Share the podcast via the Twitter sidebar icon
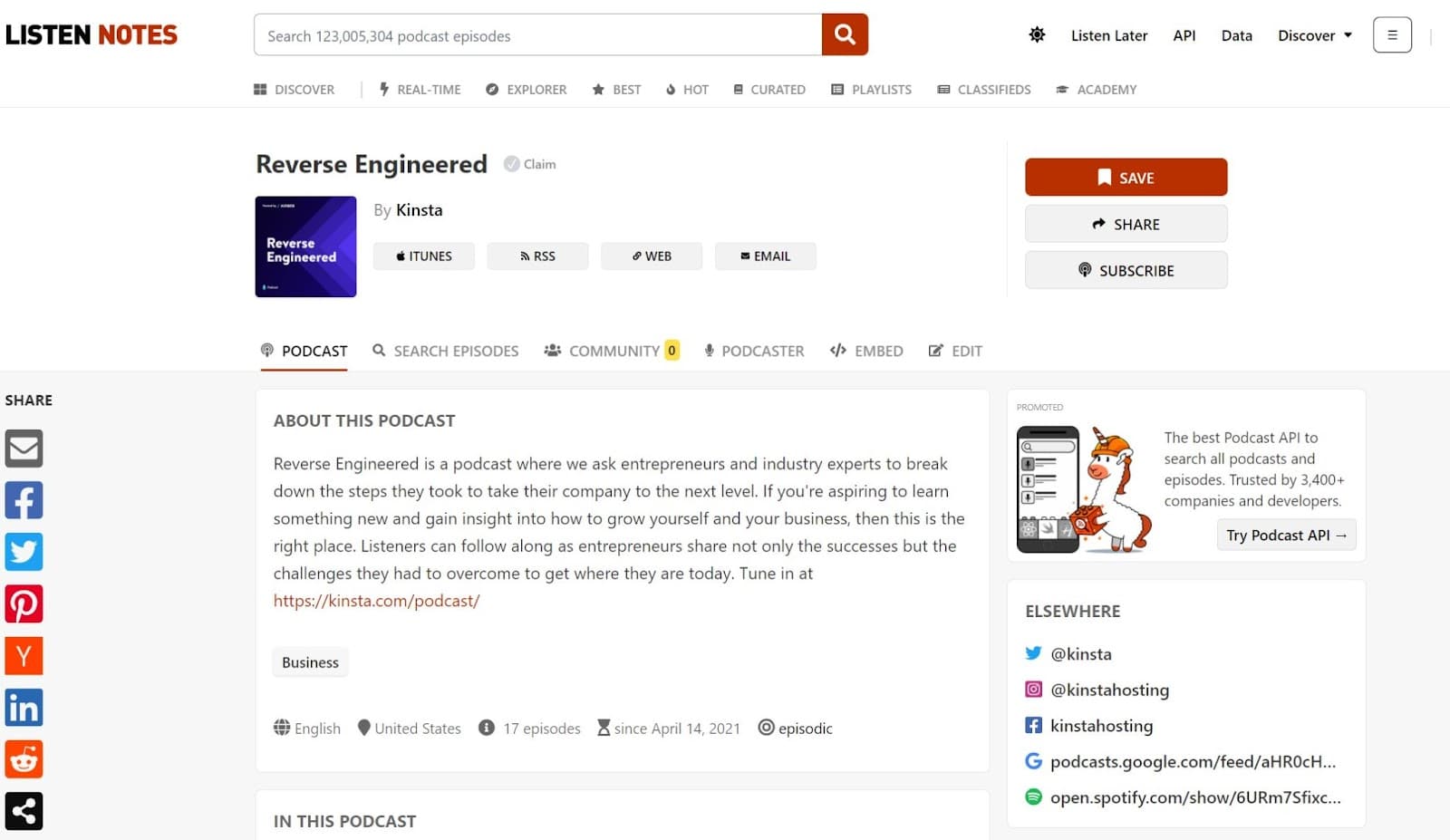The image size is (1450, 840). coord(24,551)
